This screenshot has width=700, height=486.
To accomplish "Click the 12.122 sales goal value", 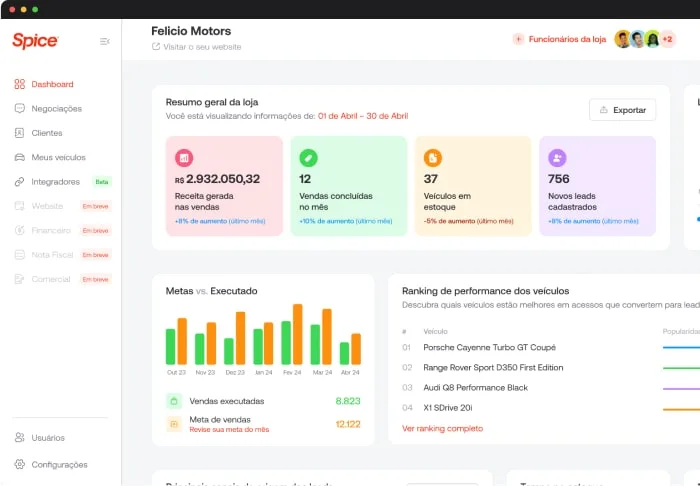I will [348, 424].
